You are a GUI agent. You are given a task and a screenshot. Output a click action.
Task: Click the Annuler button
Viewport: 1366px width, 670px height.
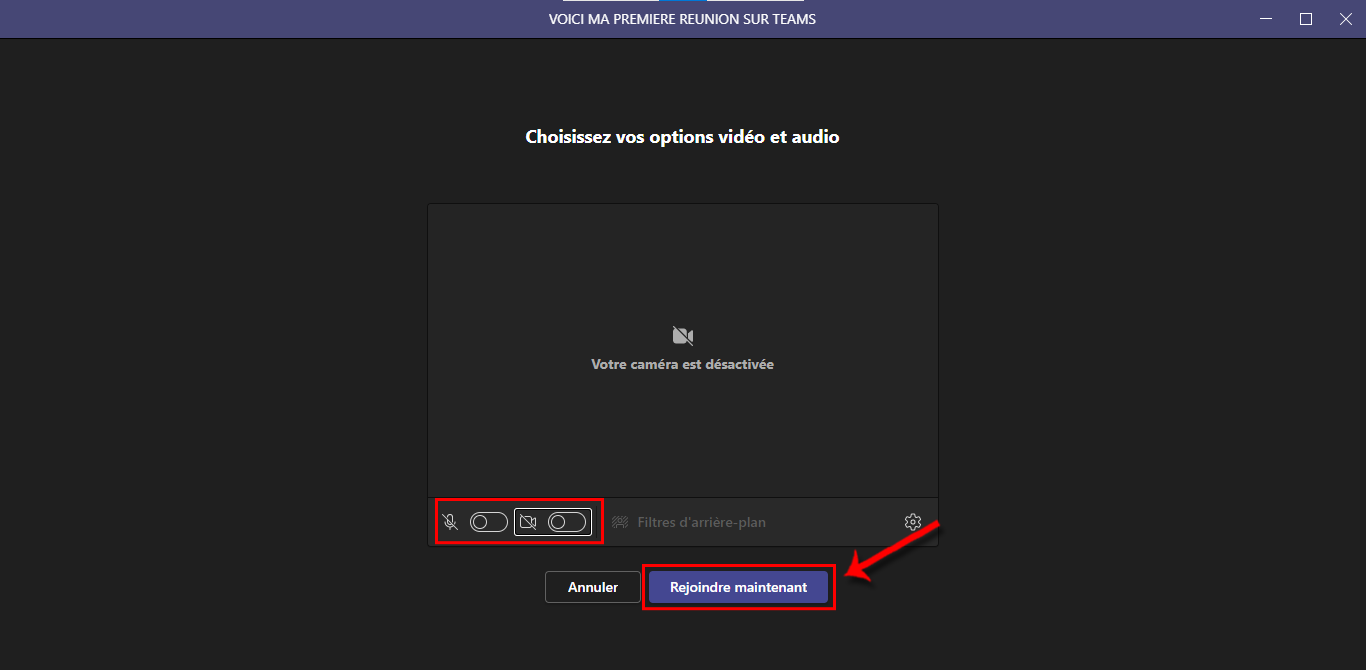(593, 587)
